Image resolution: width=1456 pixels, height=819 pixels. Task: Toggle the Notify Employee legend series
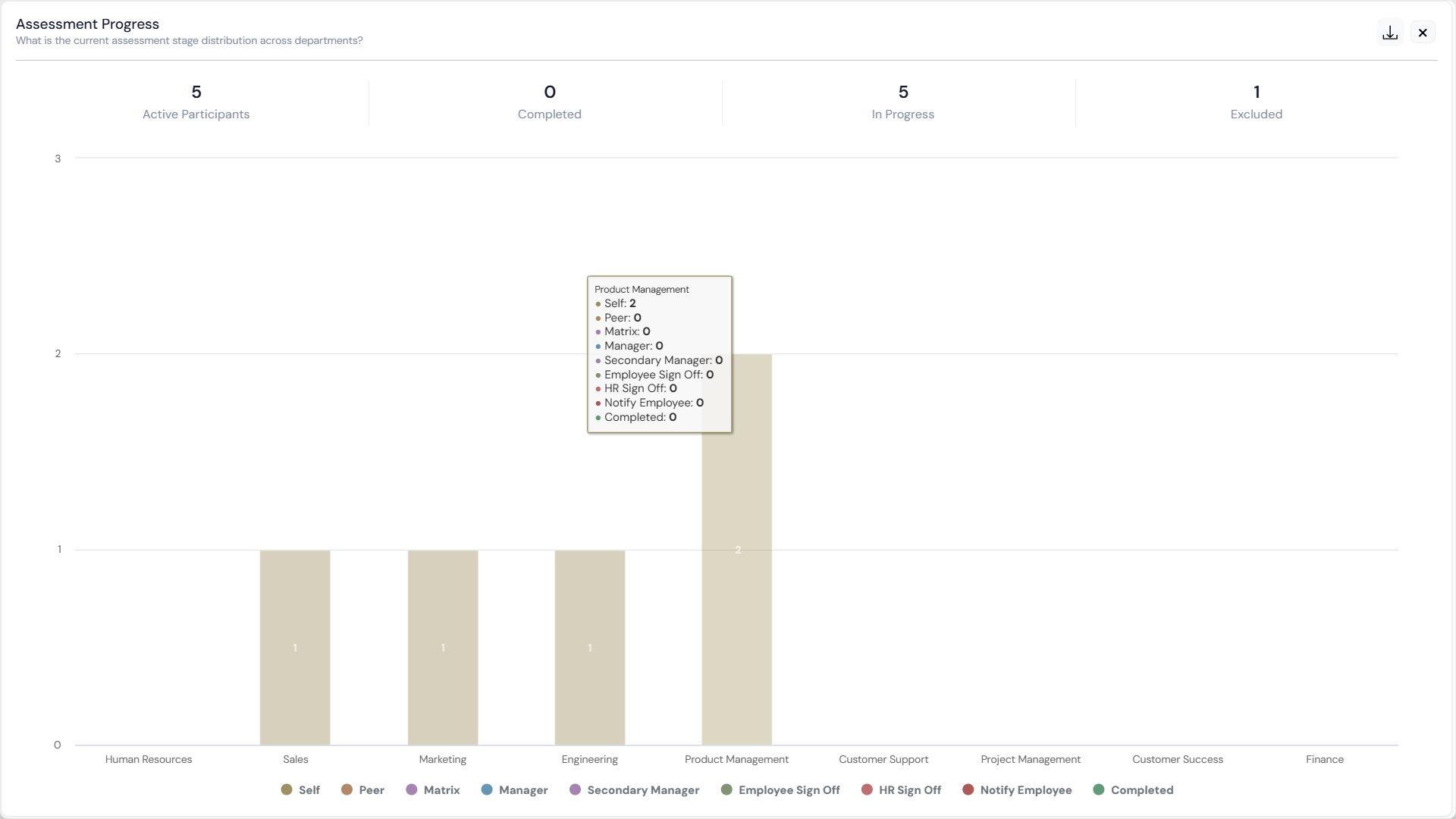click(x=1017, y=790)
